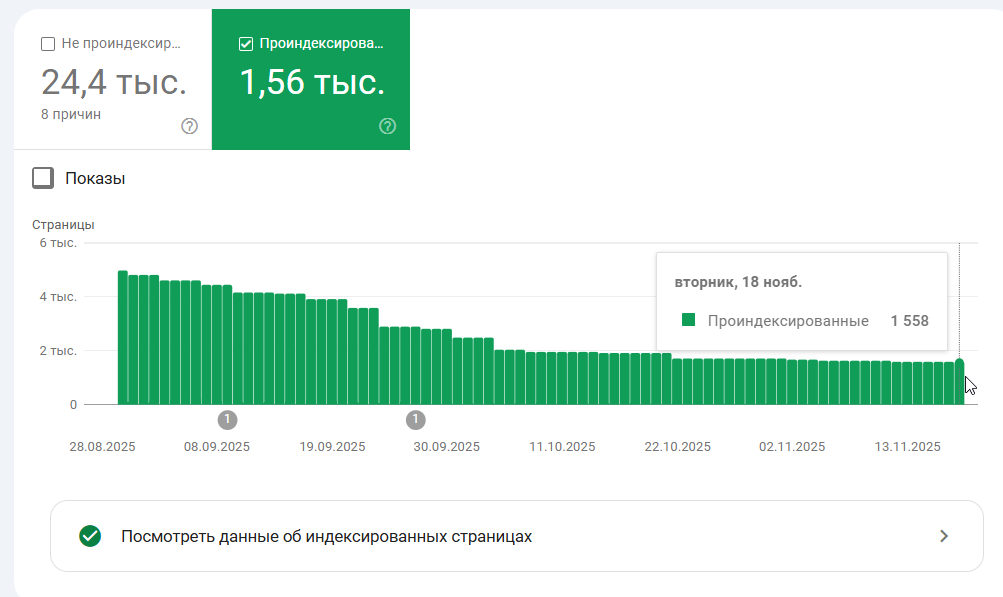Image resolution: width=1003 pixels, height=597 pixels.
Task: Click the '8 причин' text
Action: coord(71,114)
